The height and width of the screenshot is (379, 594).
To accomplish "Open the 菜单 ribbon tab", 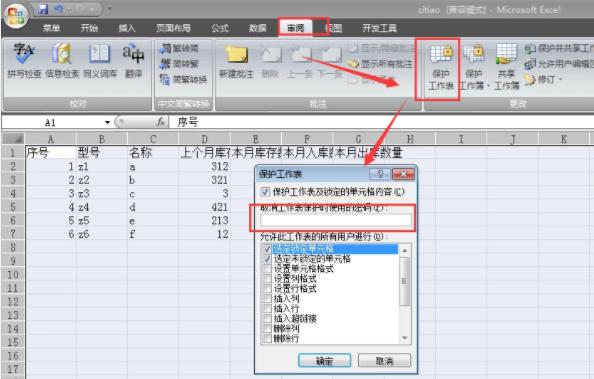I will (51, 28).
